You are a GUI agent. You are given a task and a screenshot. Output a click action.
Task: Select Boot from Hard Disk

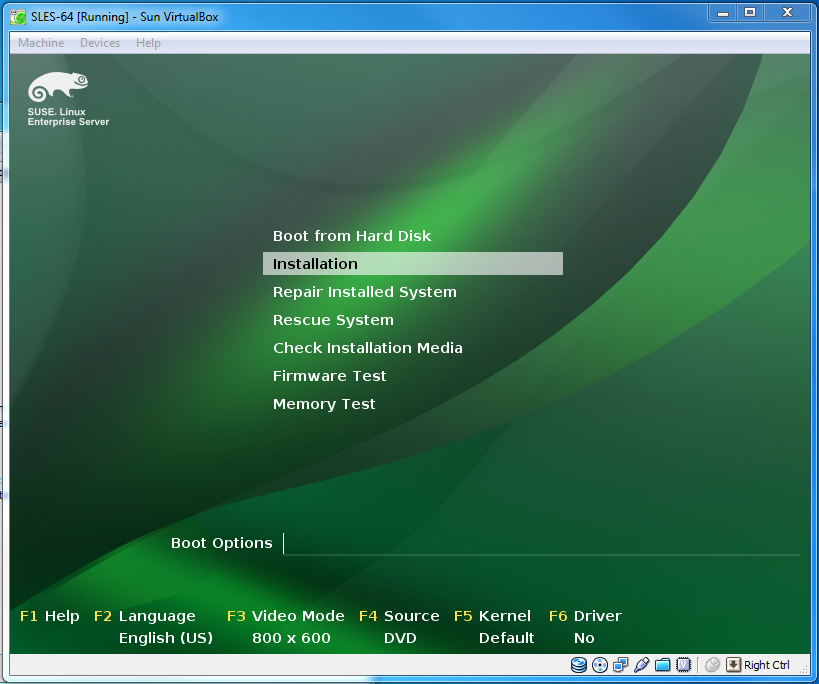352,236
